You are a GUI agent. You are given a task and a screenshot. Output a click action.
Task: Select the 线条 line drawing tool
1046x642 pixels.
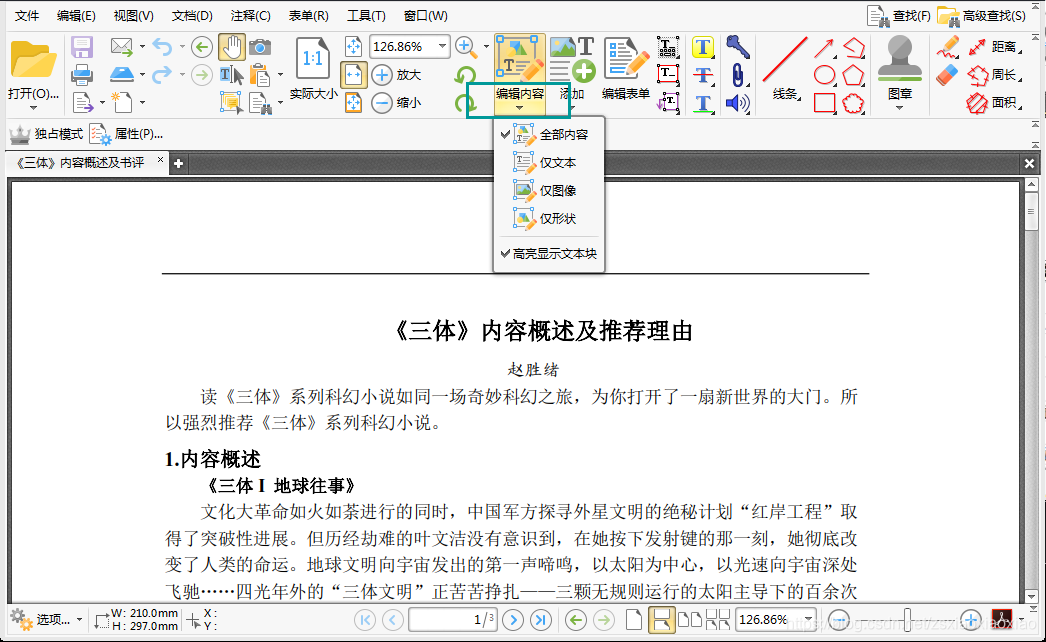(785, 69)
